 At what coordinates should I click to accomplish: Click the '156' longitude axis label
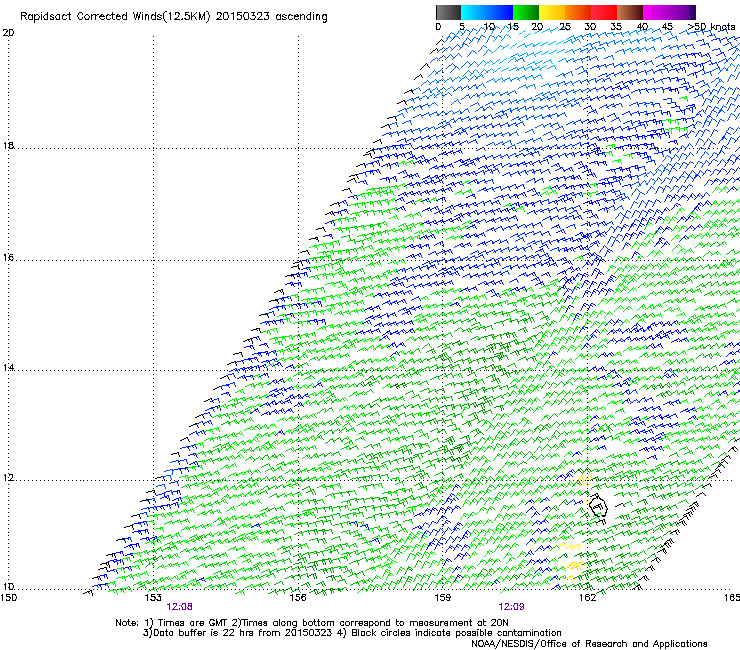pyautogui.click(x=298, y=598)
